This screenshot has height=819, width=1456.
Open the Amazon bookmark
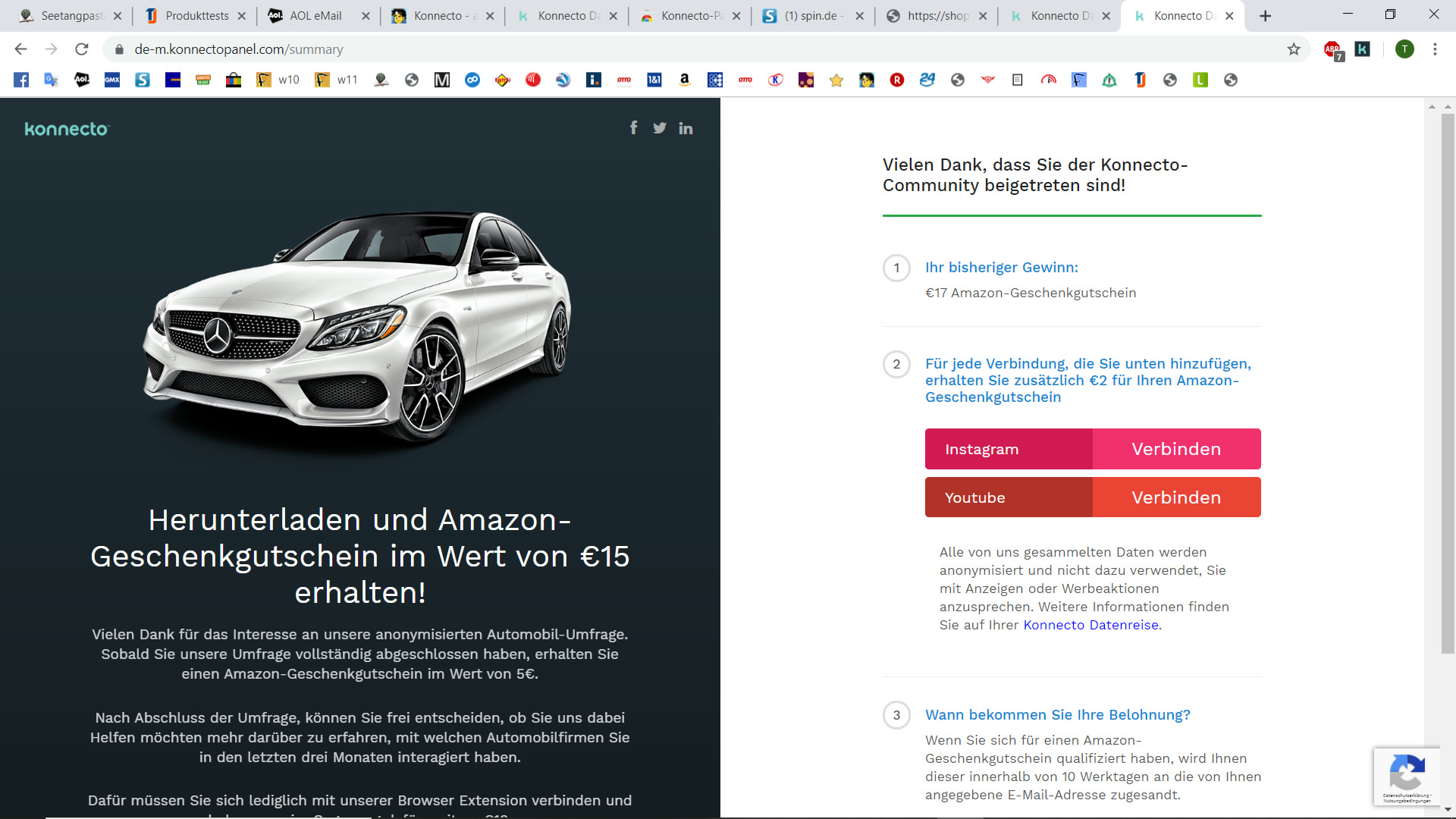point(685,80)
